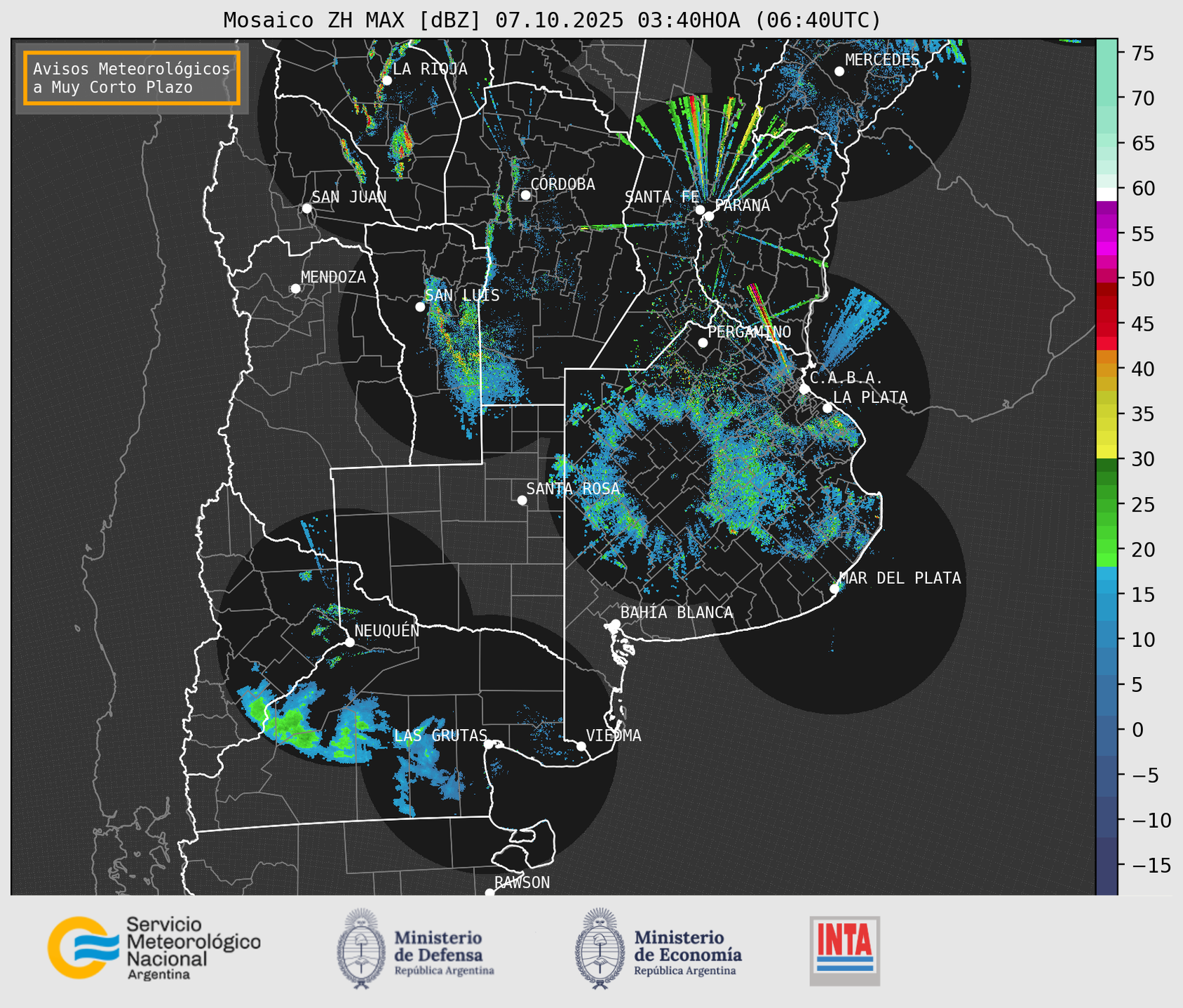The image size is (1183, 1008).
Task: Click the Ministerio de Economía emblem
Action: pos(598,948)
